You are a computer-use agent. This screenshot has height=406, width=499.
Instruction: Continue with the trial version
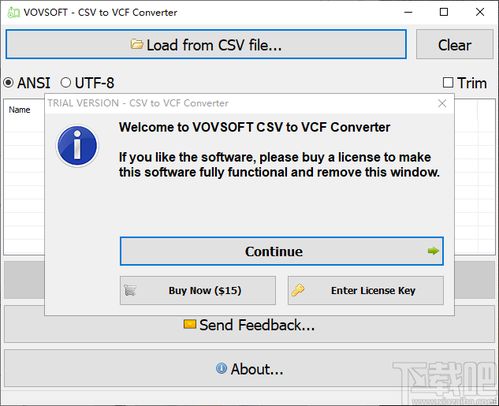coord(282,251)
